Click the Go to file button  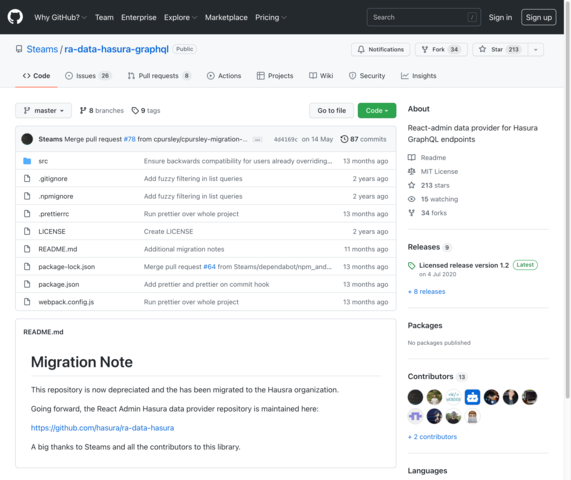(331, 110)
